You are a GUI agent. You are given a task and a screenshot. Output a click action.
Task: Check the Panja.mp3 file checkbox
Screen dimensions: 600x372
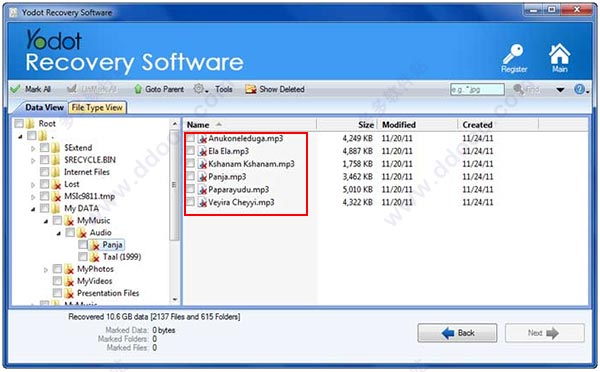pyautogui.click(x=190, y=177)
